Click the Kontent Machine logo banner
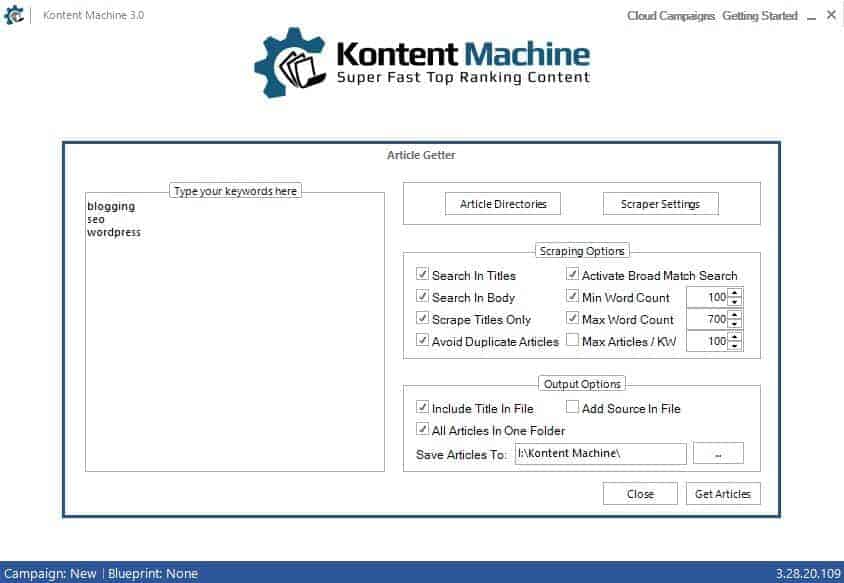Screen dimensions: 844x583 point(422,62)
